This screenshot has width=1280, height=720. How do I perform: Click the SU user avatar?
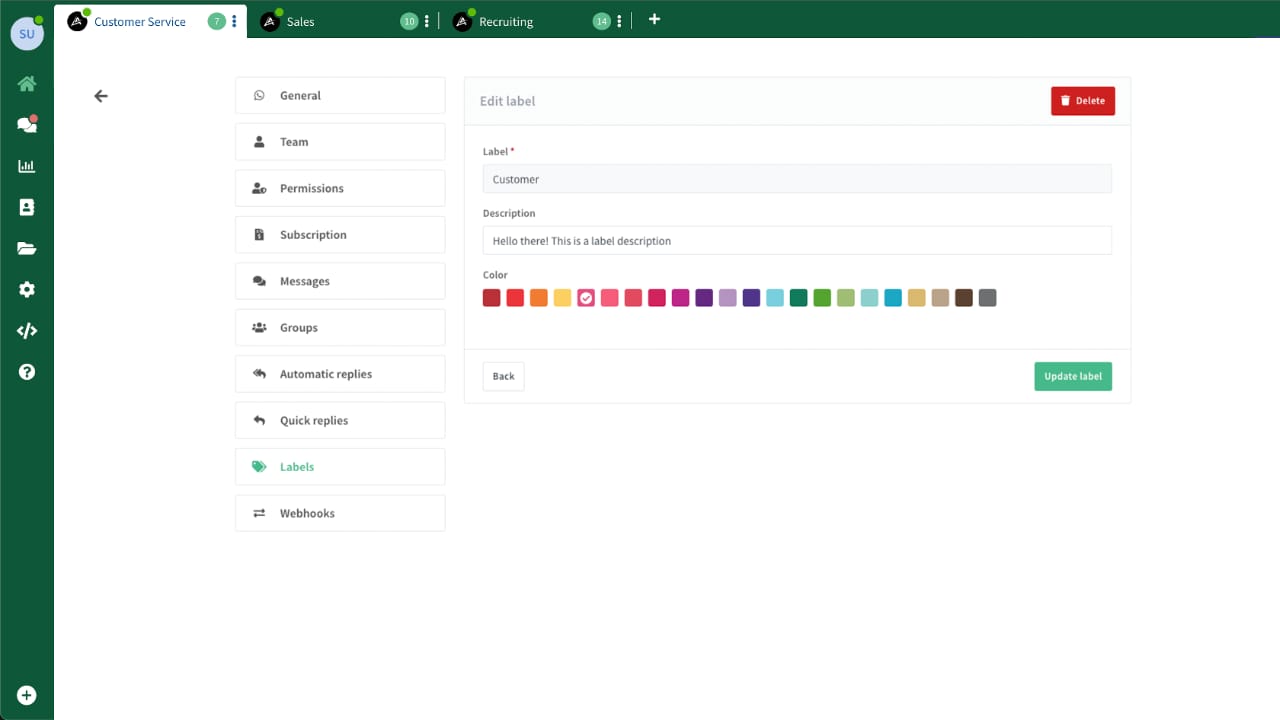27,33
